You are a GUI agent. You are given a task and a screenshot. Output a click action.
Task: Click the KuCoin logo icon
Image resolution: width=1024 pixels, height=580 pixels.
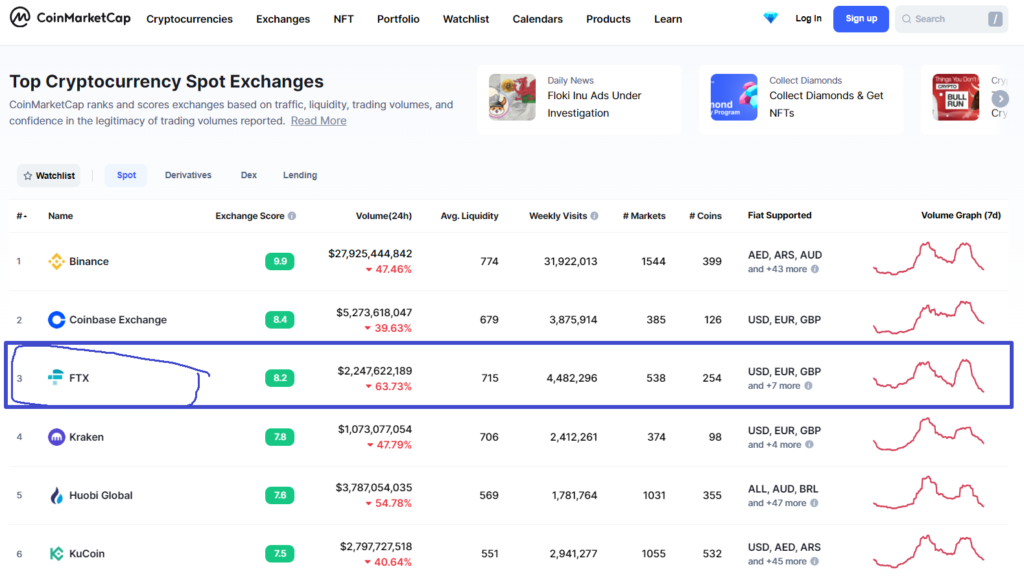pyautogui.click(x=56, y=553)
